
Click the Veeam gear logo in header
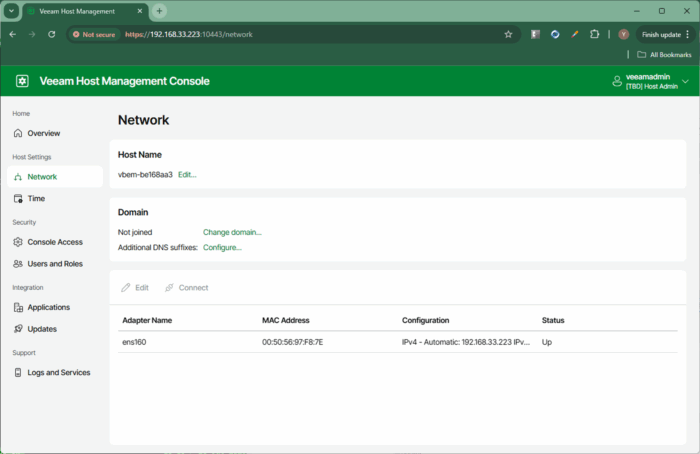22,81
